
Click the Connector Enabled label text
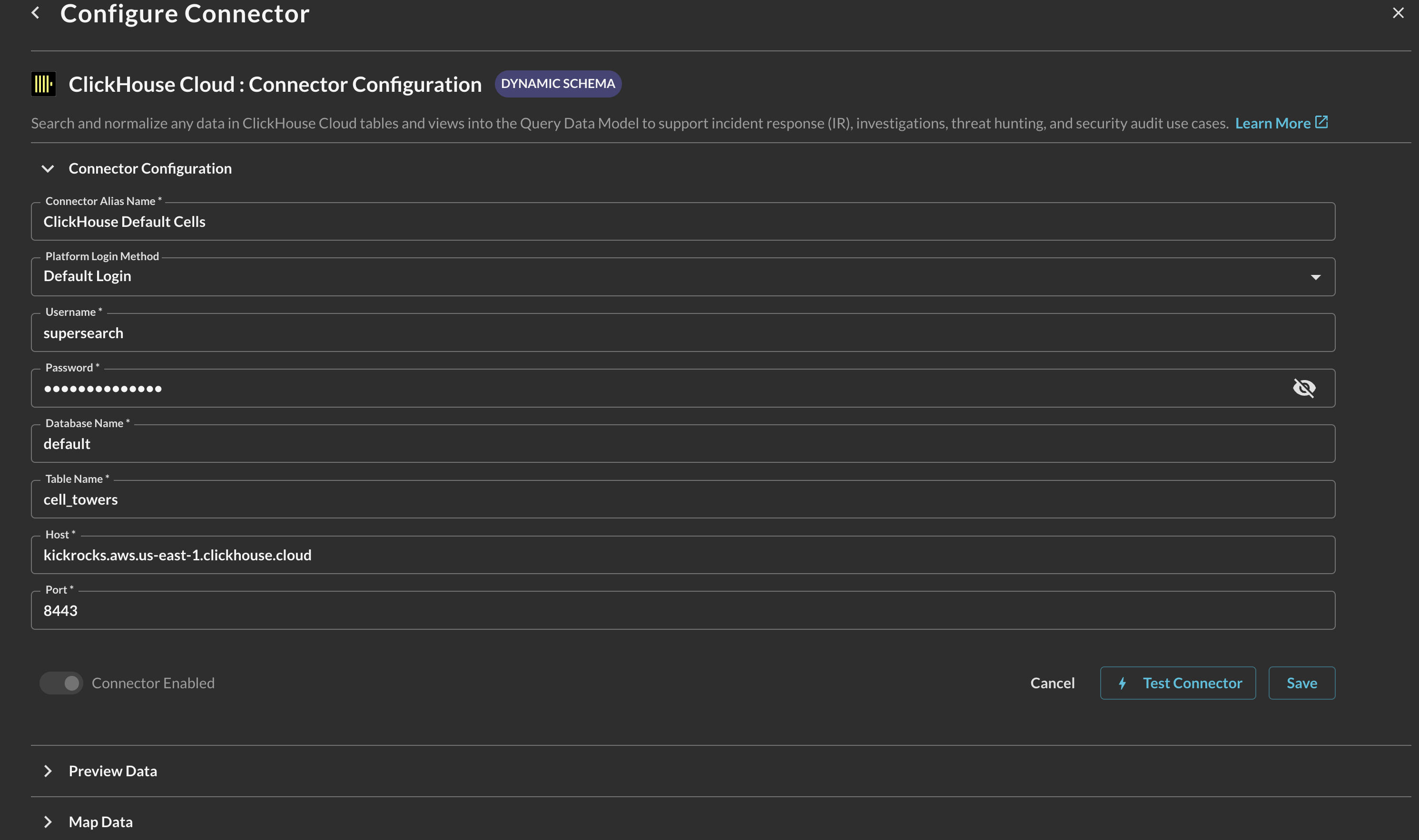[x=153, y=683]
